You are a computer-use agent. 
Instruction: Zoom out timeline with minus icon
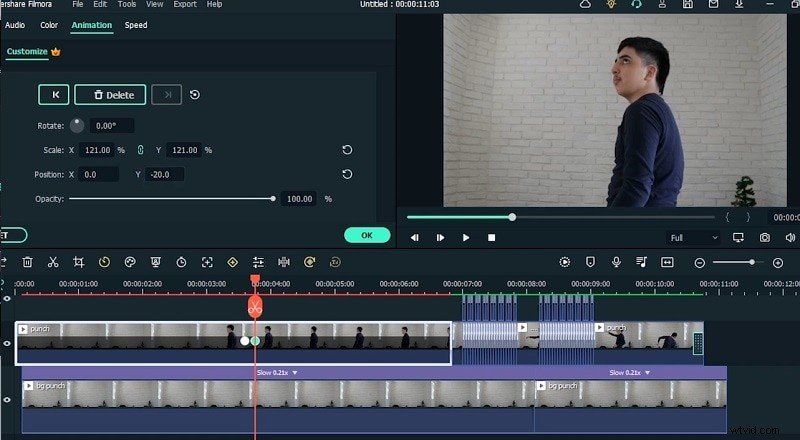pyautogui.click(x=700, y=263)
